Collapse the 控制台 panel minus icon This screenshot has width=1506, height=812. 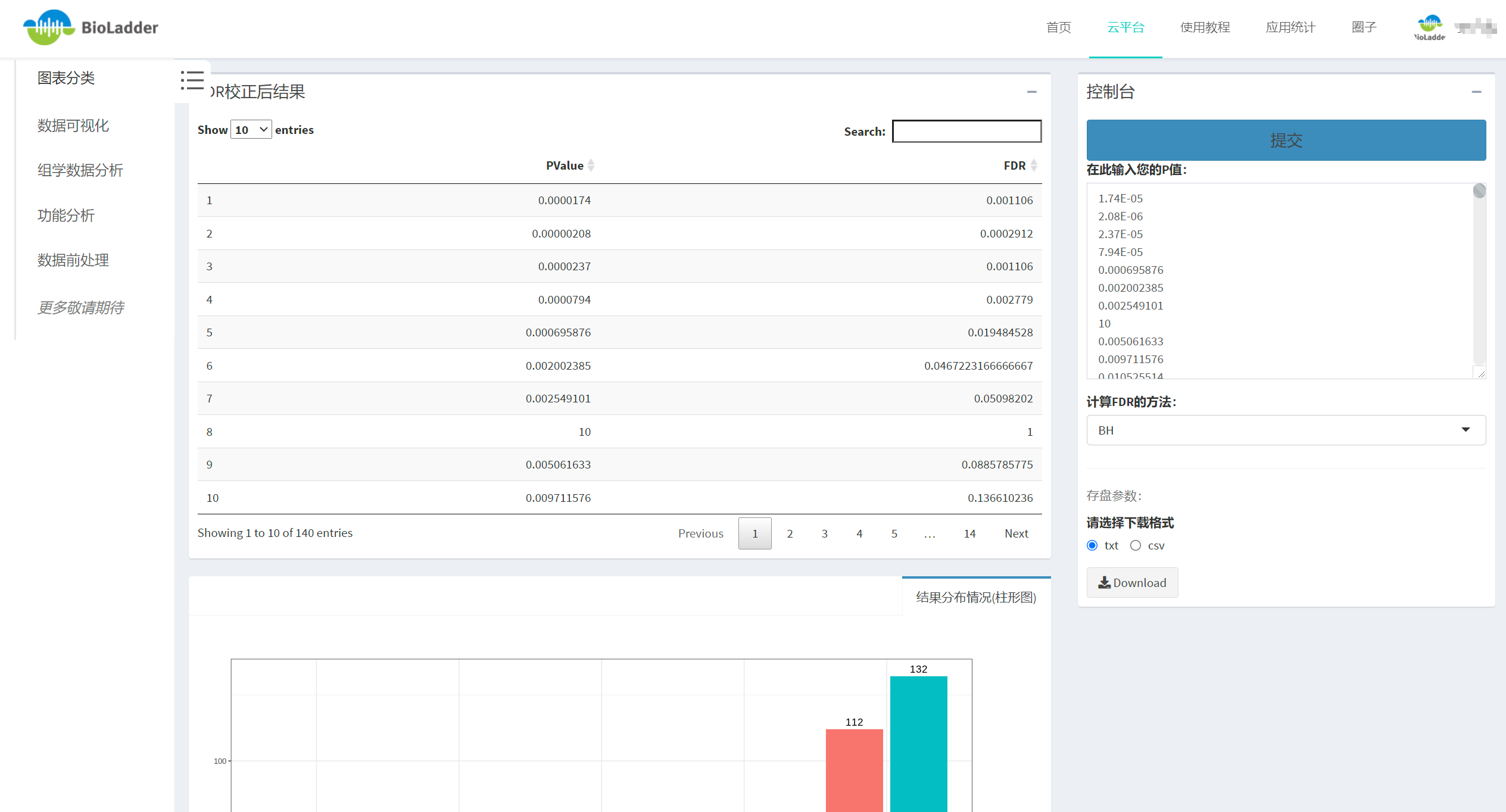coord(1476,92)
